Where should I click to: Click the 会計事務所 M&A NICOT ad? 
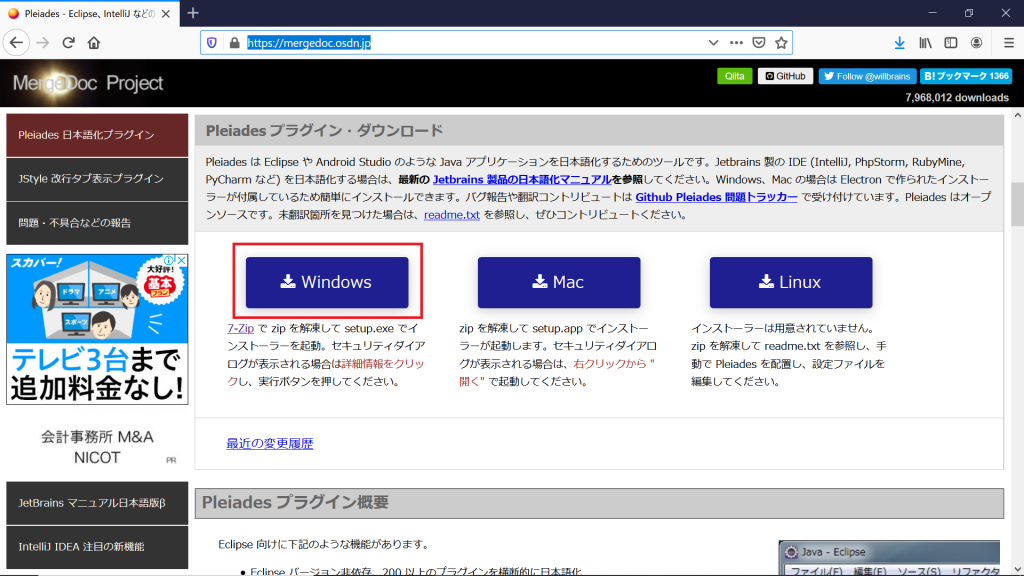tap(97, 447)
